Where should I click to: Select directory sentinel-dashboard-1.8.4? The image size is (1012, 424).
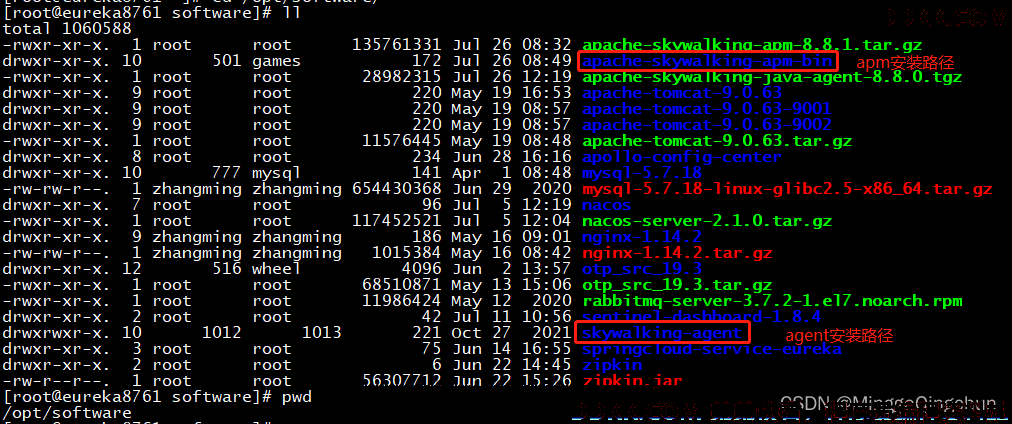point(702,318)
